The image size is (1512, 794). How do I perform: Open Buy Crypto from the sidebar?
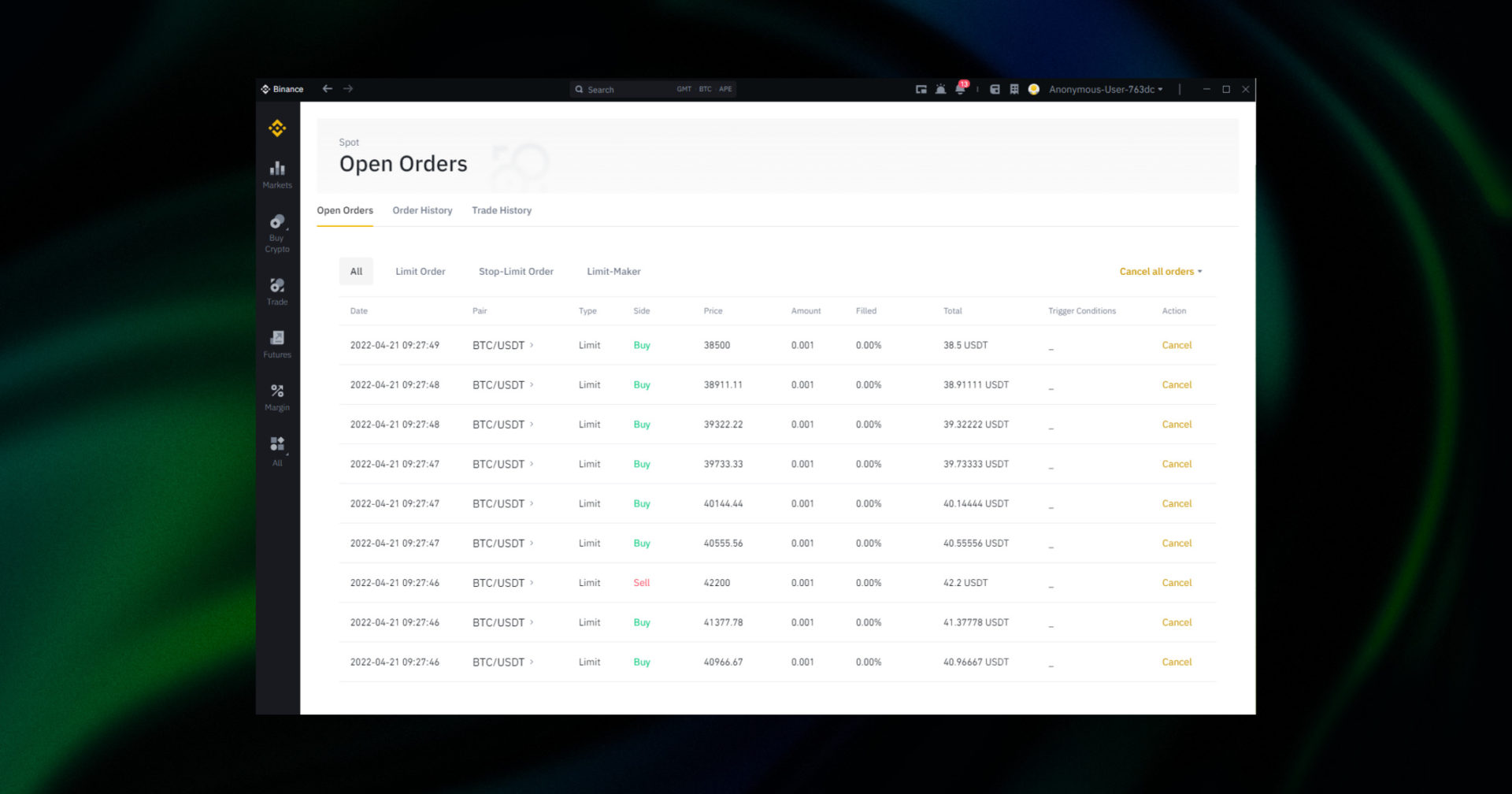click(x=277, y=233)
